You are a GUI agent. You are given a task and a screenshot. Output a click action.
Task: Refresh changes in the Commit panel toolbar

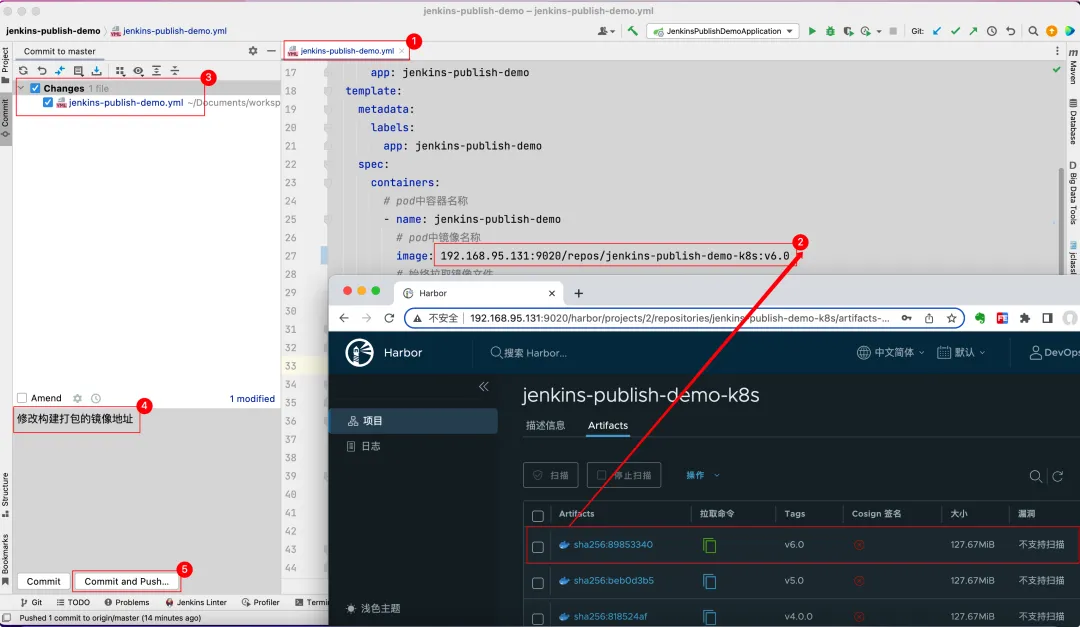[x=23, y=70]
